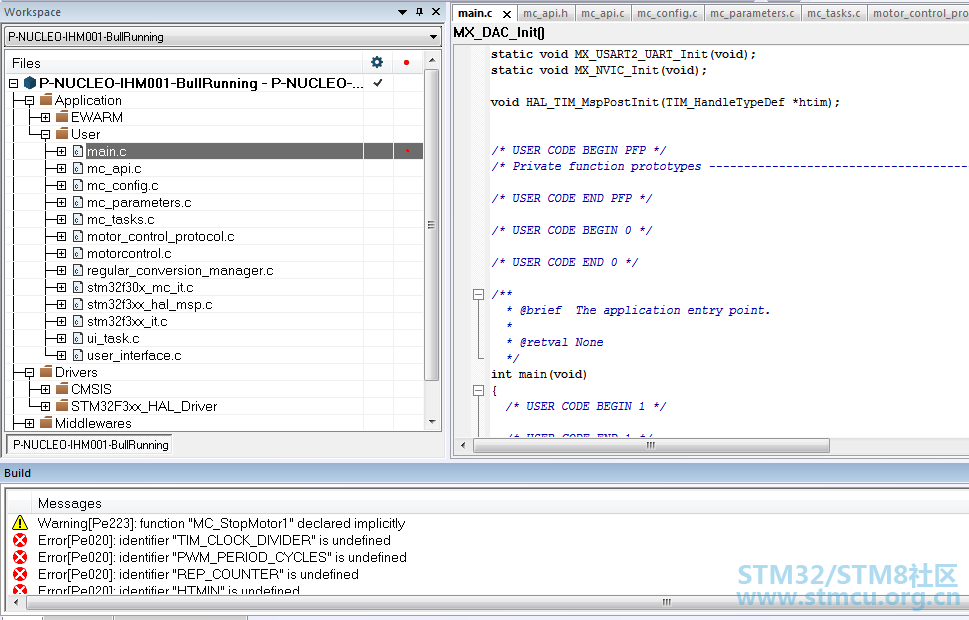Close the Workspace panel
Viewport: 969px width, 620px height.
[436, 12]
